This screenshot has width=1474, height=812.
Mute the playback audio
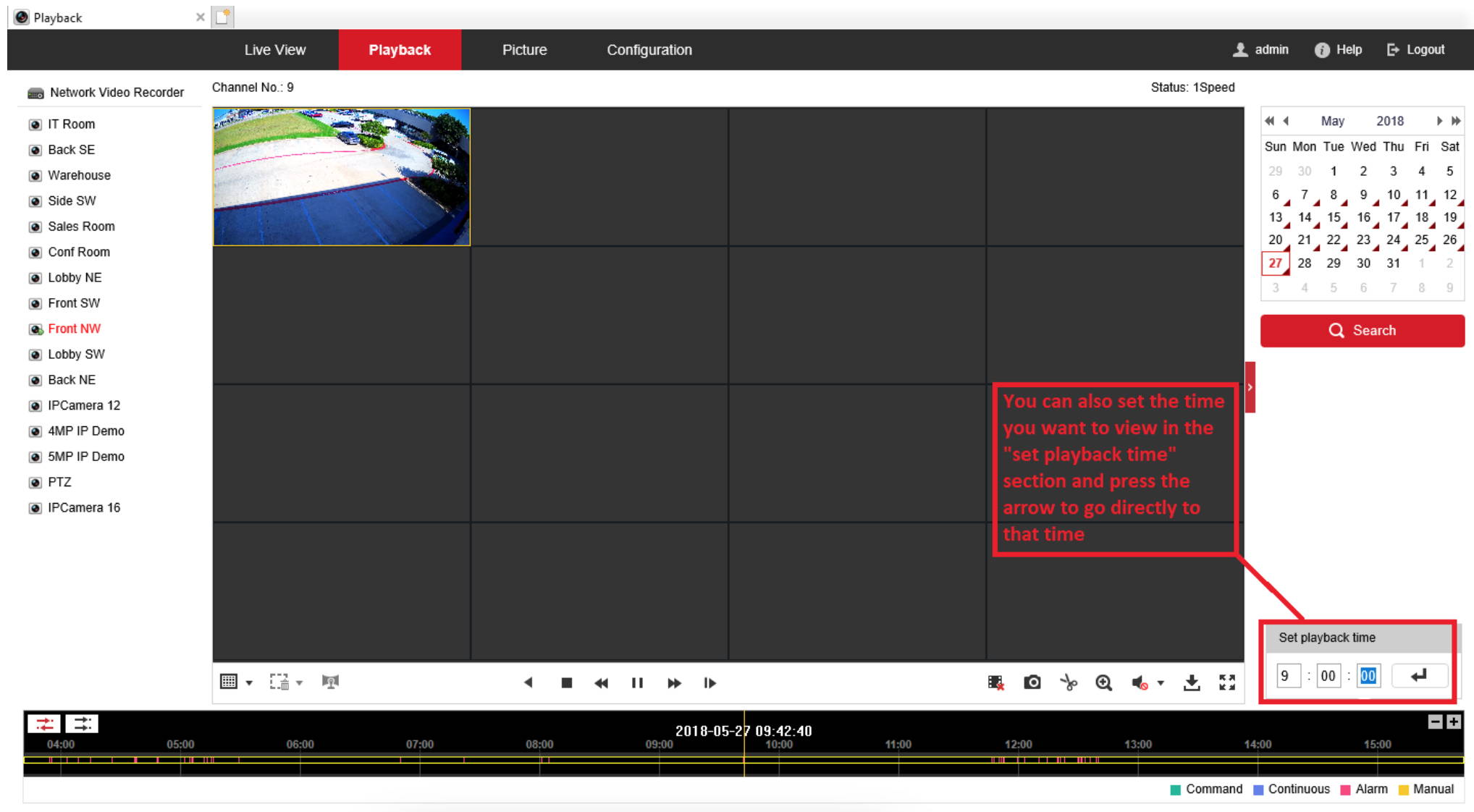pos(1140,682)
